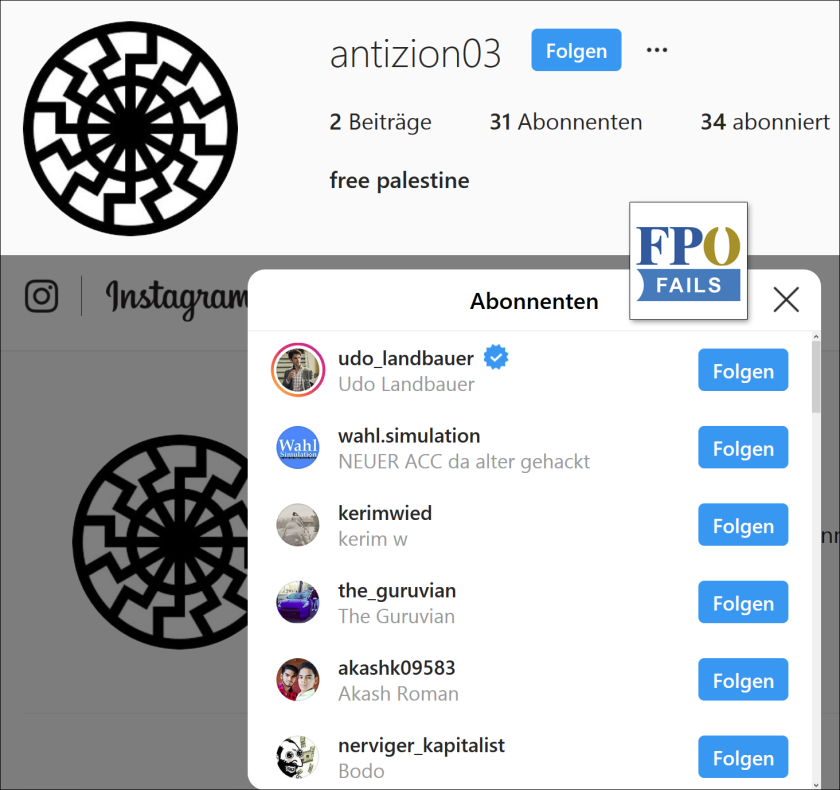Click nerviger_kapitalist's cartoon avatar
840x790 pixels.
[x=298, y=757]
